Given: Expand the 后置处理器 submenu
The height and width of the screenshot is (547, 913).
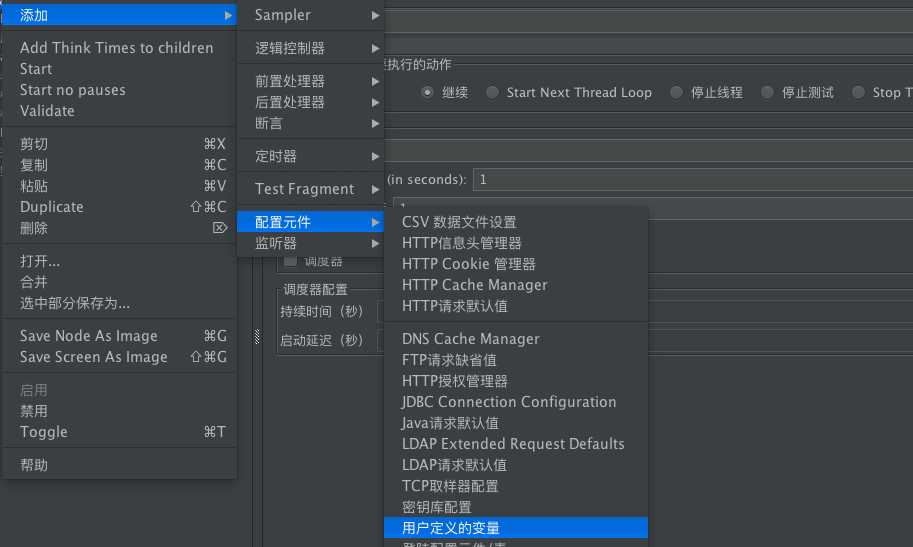Looking at the screenshot, I should tap(310, 102).
